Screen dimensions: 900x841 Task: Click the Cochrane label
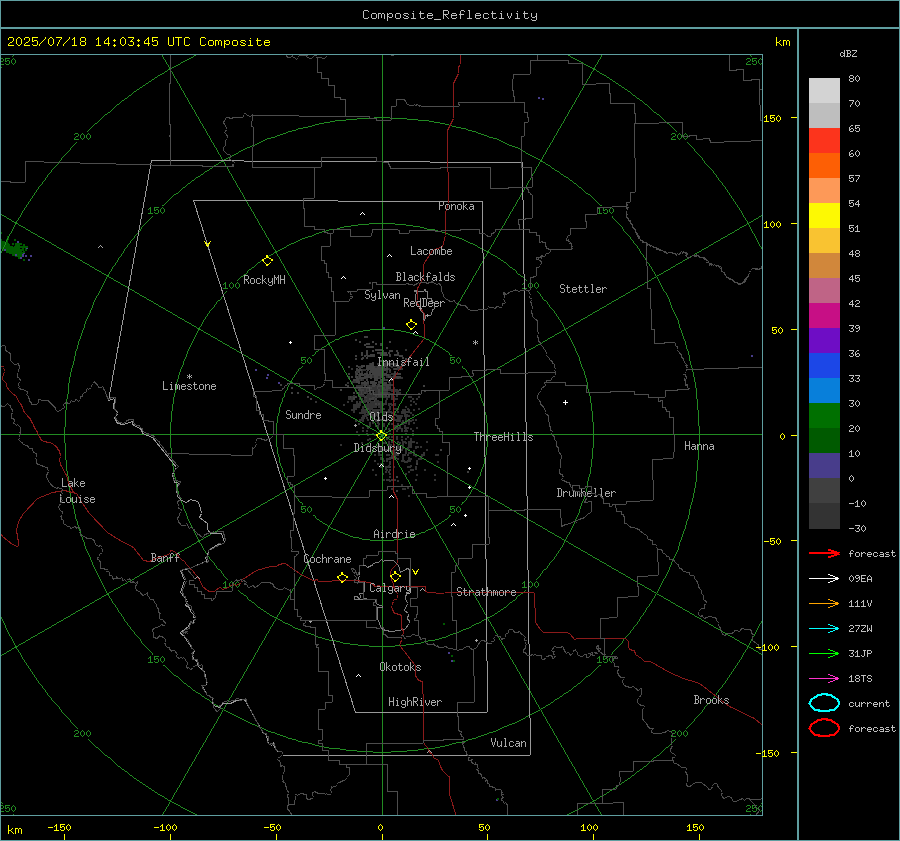327,559
